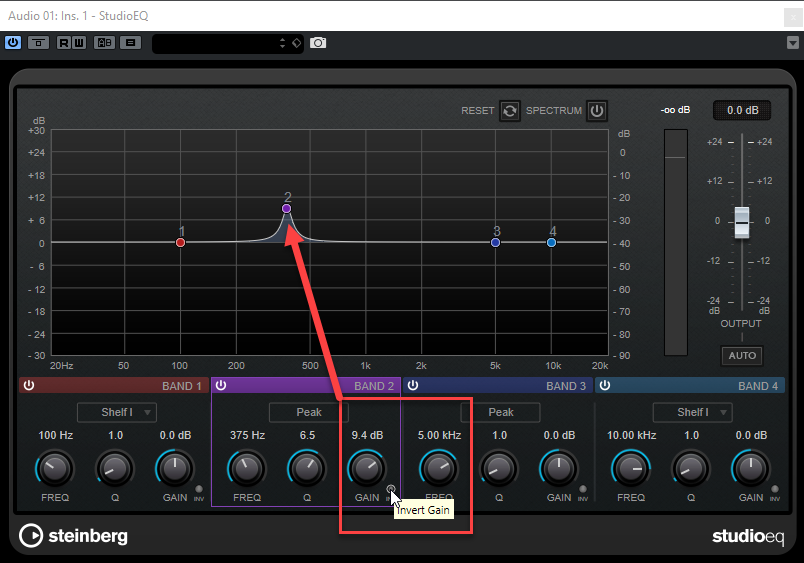
Task: Open the plug-in functions menu arrow
Action: [x=793, y=43]
